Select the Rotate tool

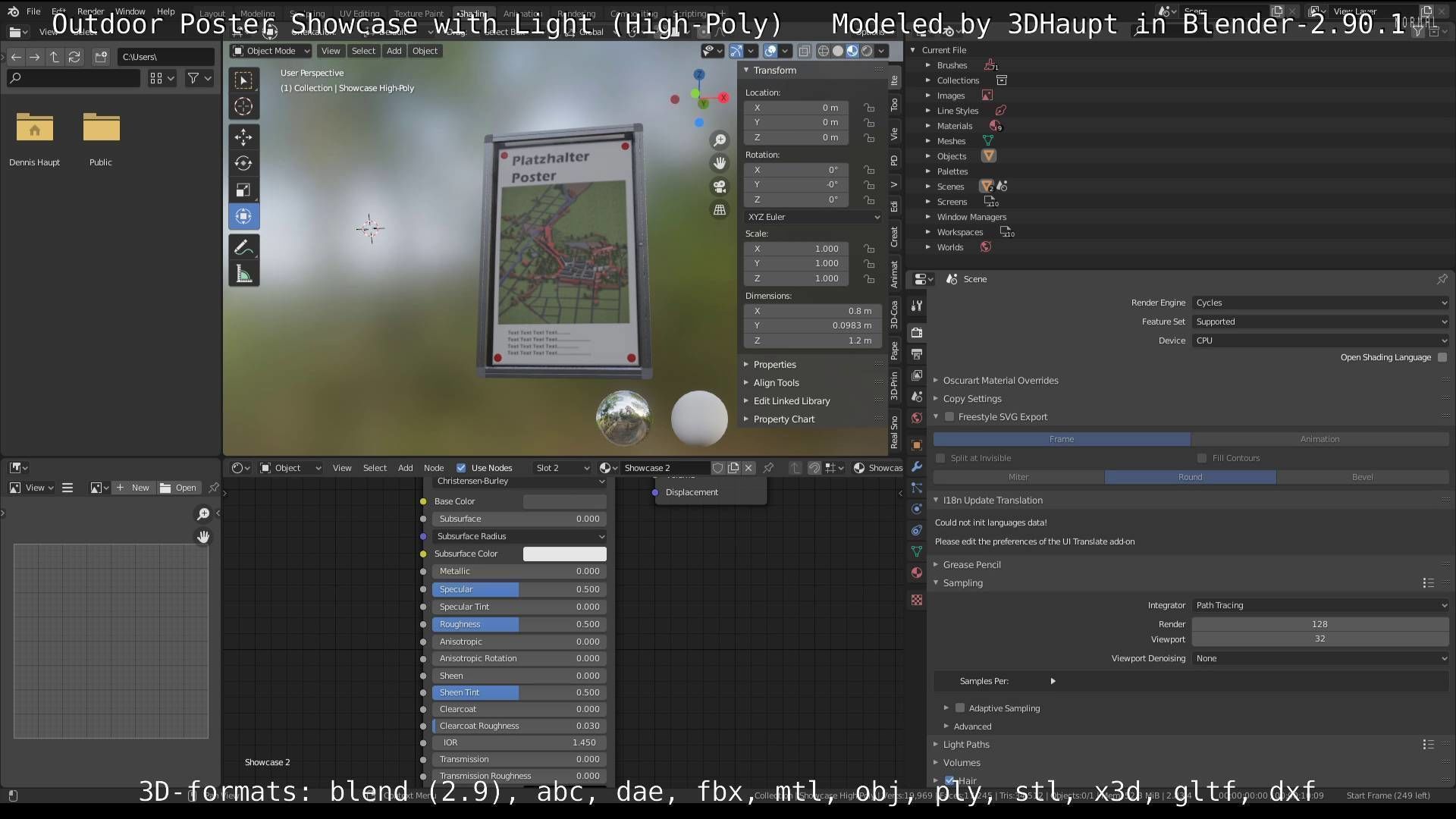(x=243, y=163)
